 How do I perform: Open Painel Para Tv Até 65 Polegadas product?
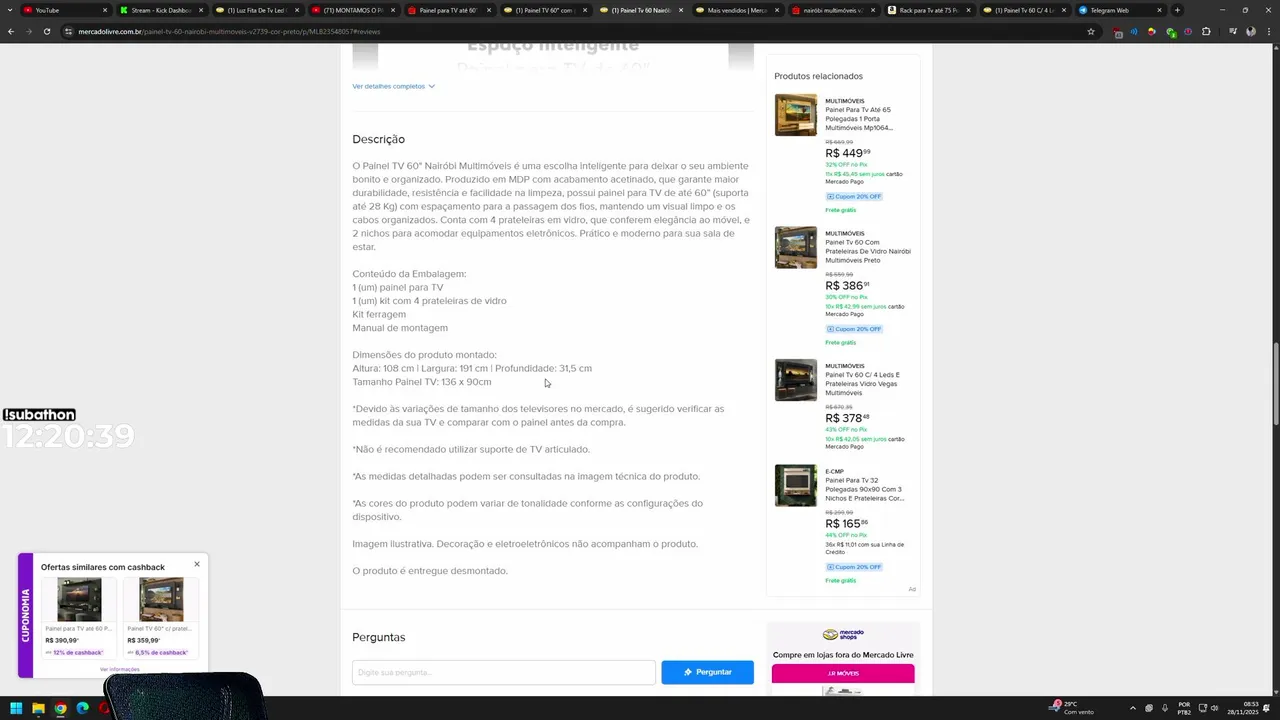[x=859, y=119]
